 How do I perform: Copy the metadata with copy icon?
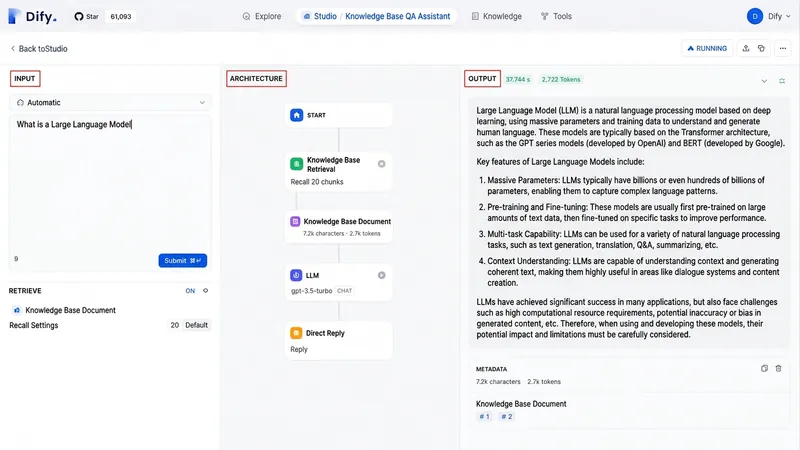[764, 368]
